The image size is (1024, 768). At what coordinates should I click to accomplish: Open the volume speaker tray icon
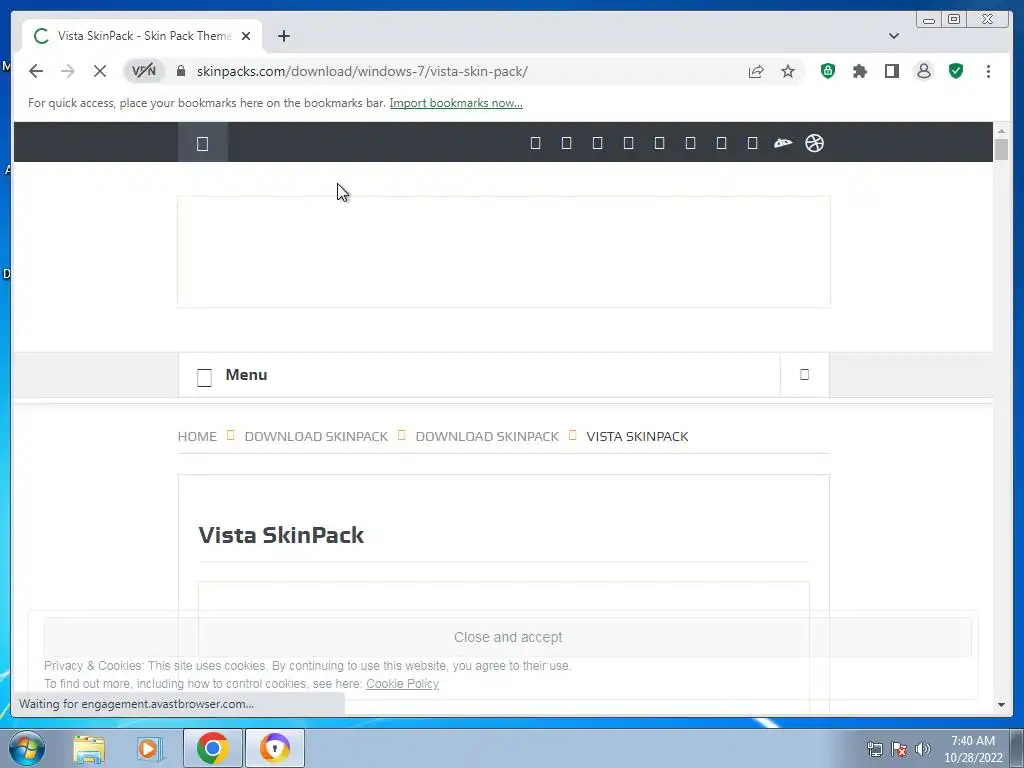(x=923, y=749)
